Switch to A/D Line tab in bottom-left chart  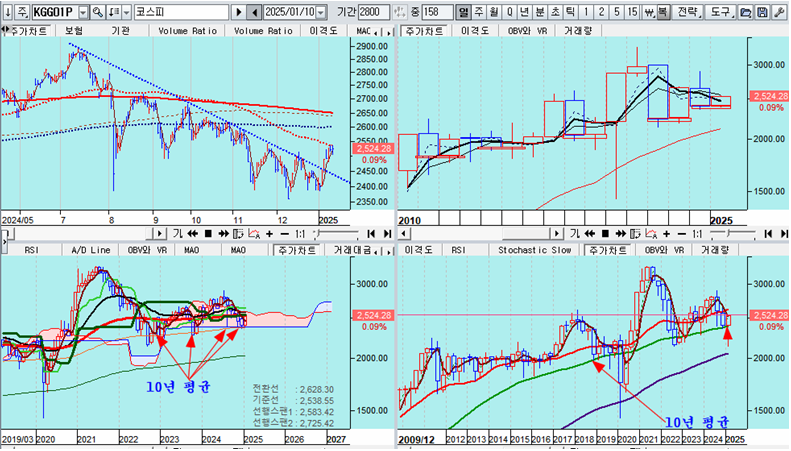coord(90,250)
